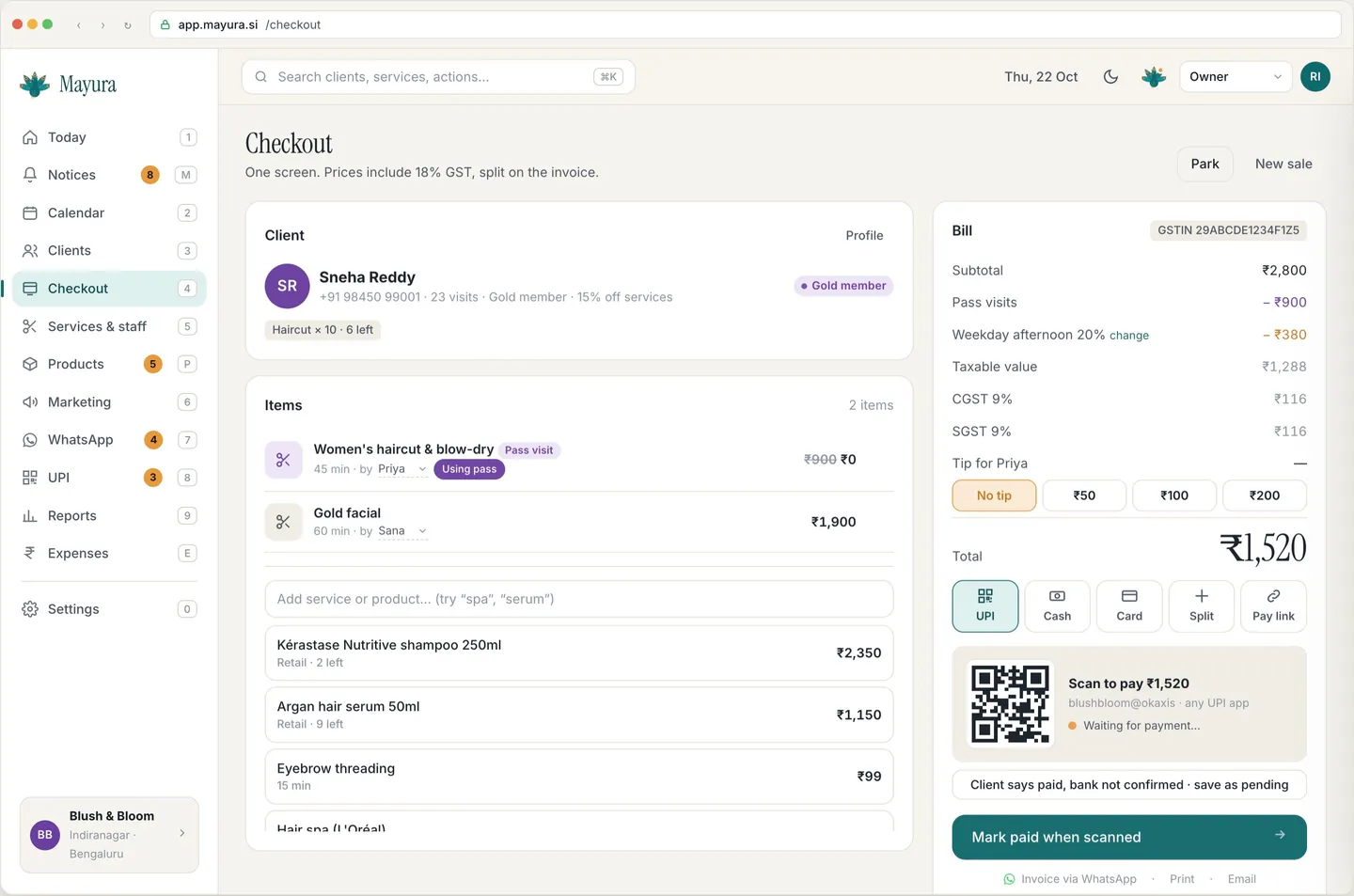Change the weekday afternoon discount

(1129, 336)
